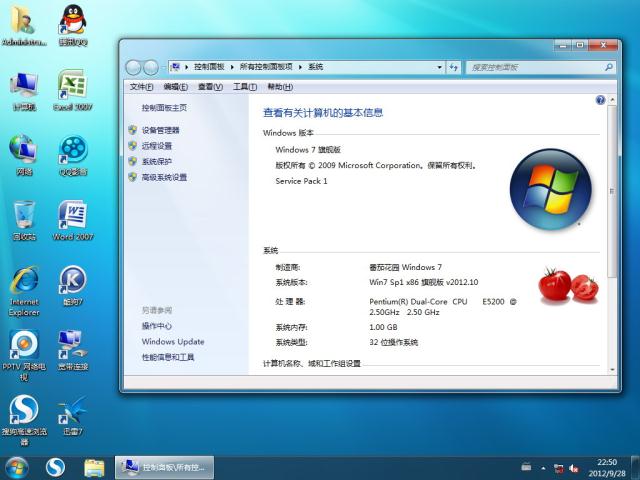Go to 控制面板主页 link

[164, 108]
